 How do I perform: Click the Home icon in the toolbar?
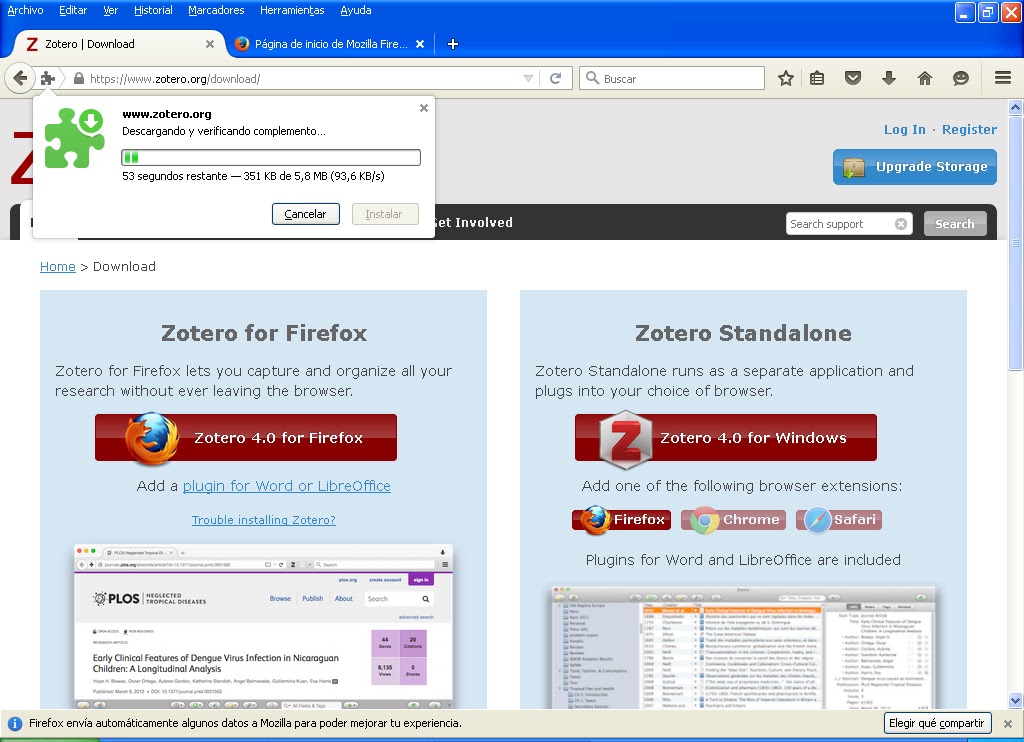point(925,77)
